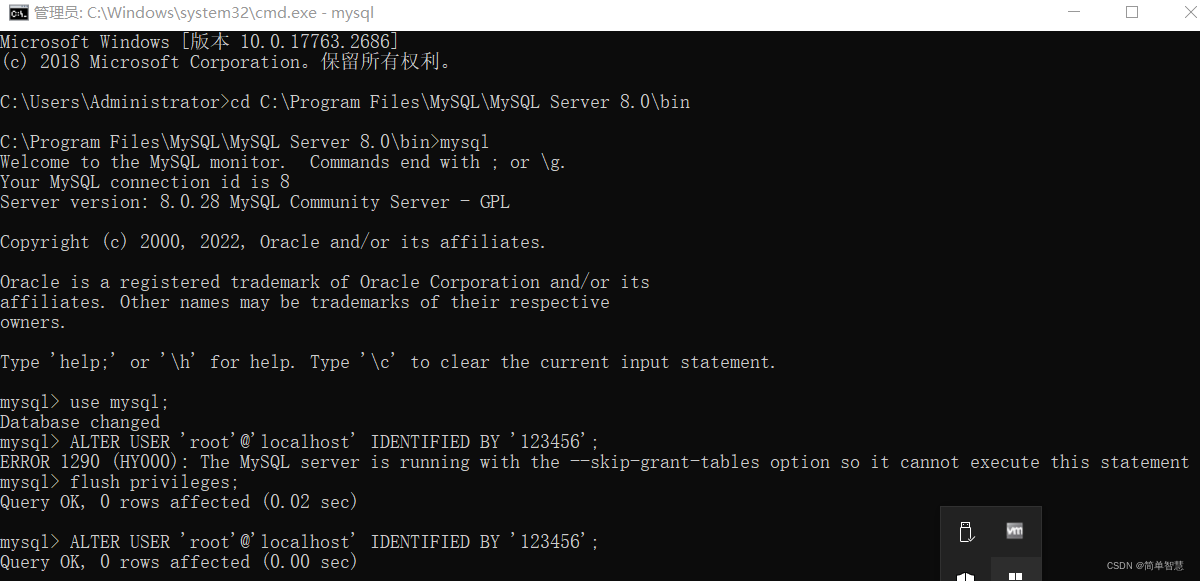Click the ERROR 1290 (HY000) message line
The width and height of the screenshot is (1200, 581).
coord(595,462)
